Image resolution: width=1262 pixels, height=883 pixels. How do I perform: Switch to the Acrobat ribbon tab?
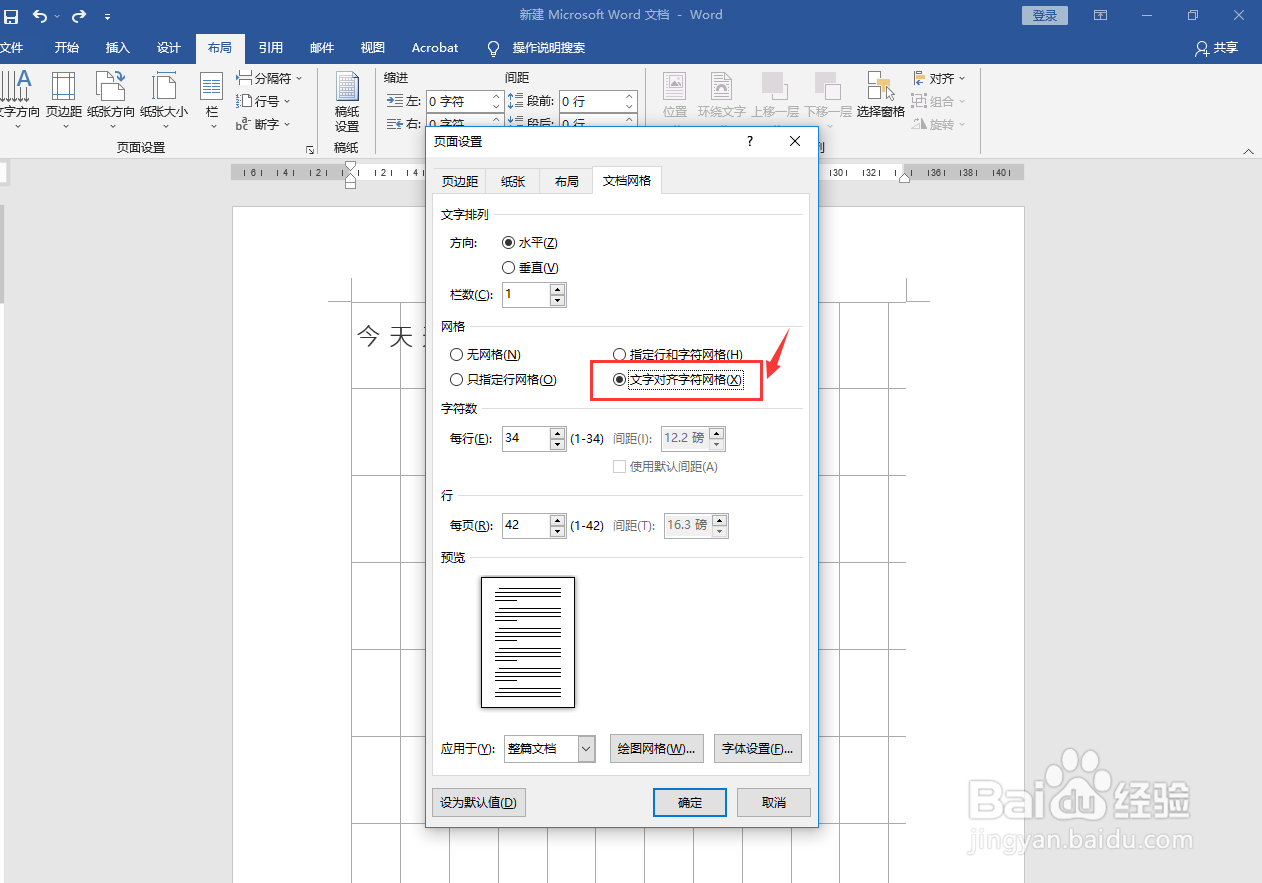[x=435, y=48]
